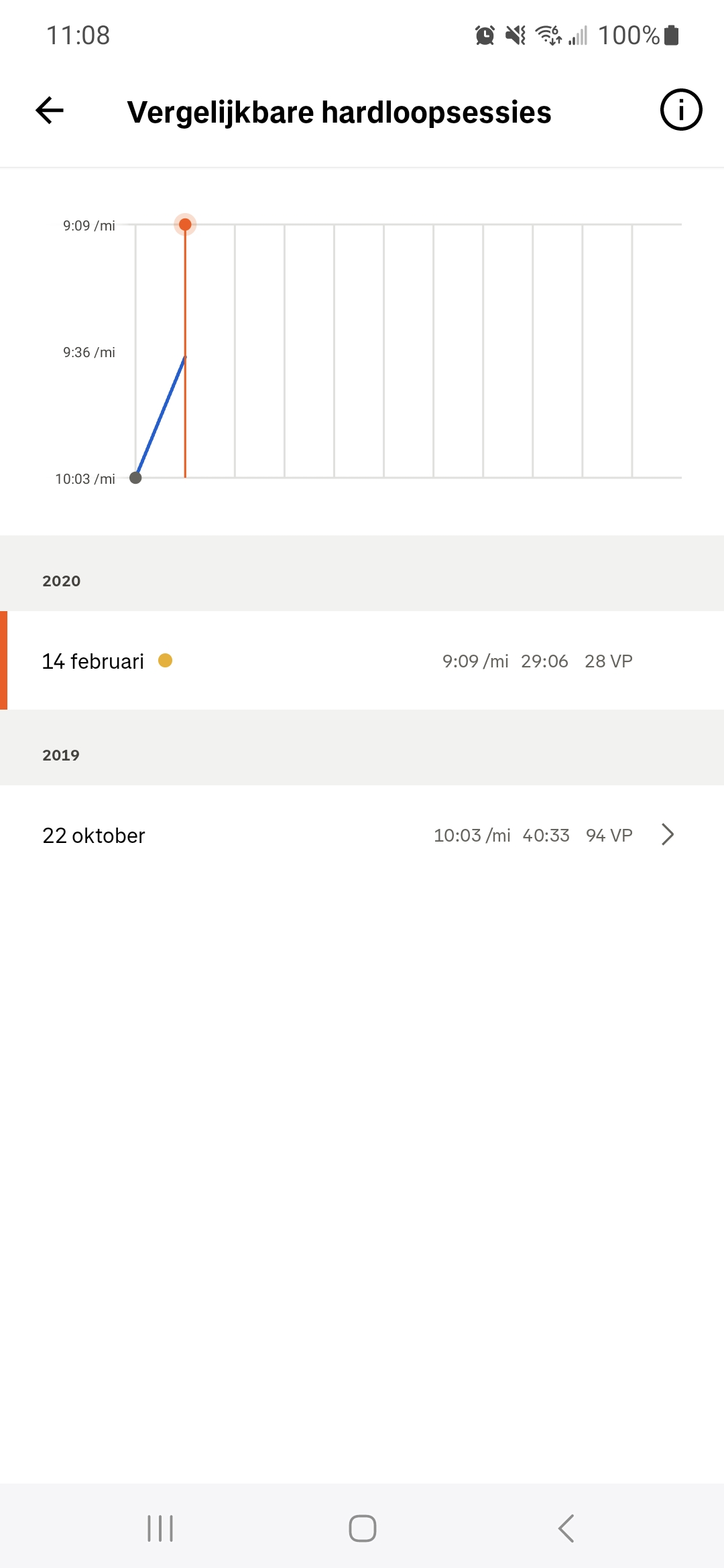Tap the Vergelijkbare hardloopsessies title
This screenshot has height=1568, width=724.
click(339, 112)
